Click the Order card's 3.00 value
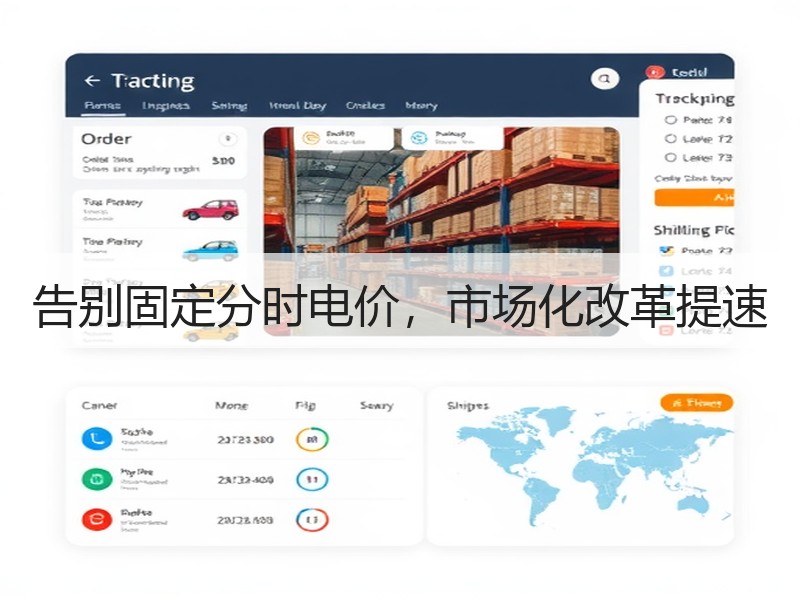Viewport: 800px width, 600px height. coord(223,161)
